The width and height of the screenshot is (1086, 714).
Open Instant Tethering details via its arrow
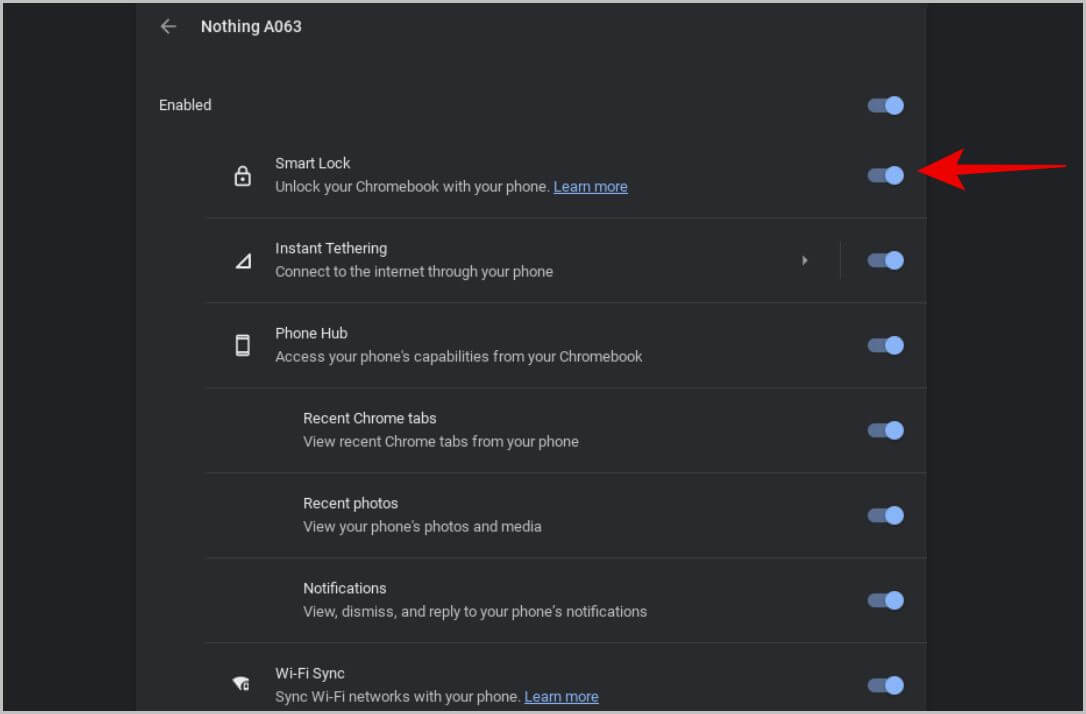(804, 260)
